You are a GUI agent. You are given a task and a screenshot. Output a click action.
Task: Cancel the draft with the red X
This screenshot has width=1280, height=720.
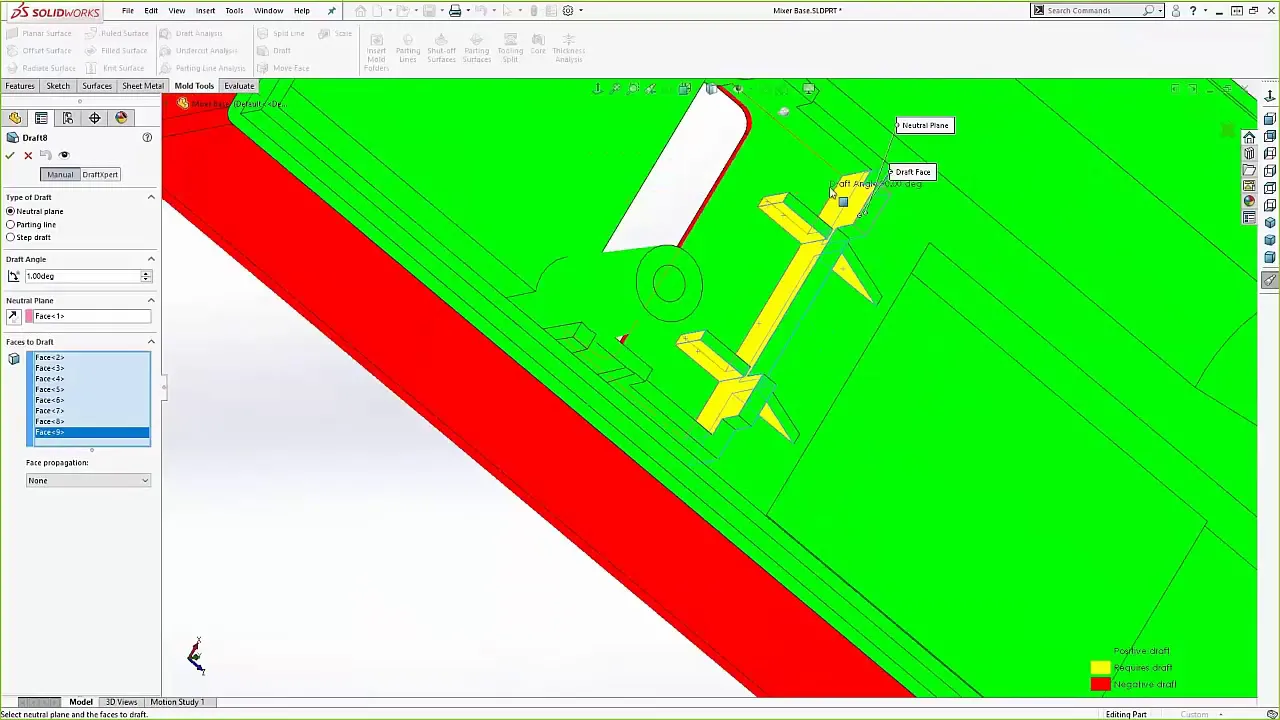coord(28,155)
